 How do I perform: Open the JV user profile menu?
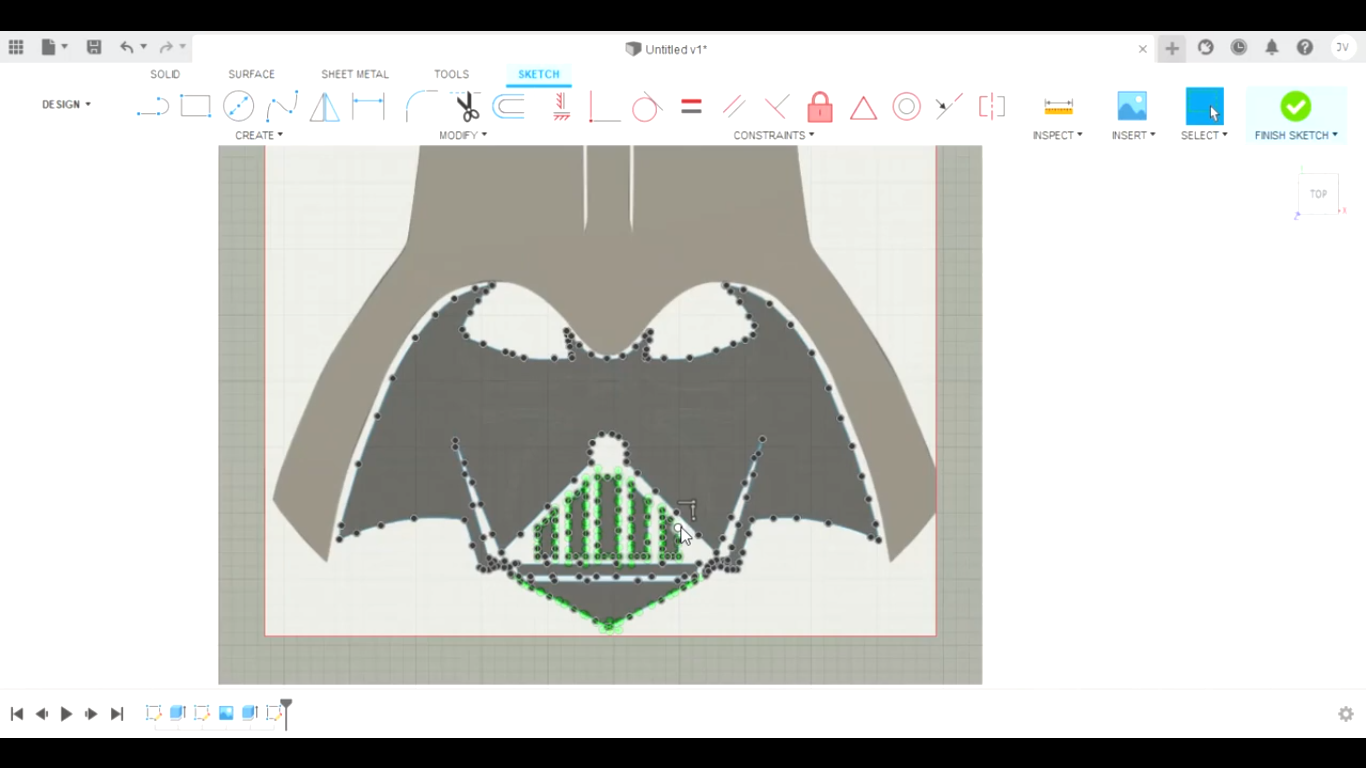click(1343, 47)
